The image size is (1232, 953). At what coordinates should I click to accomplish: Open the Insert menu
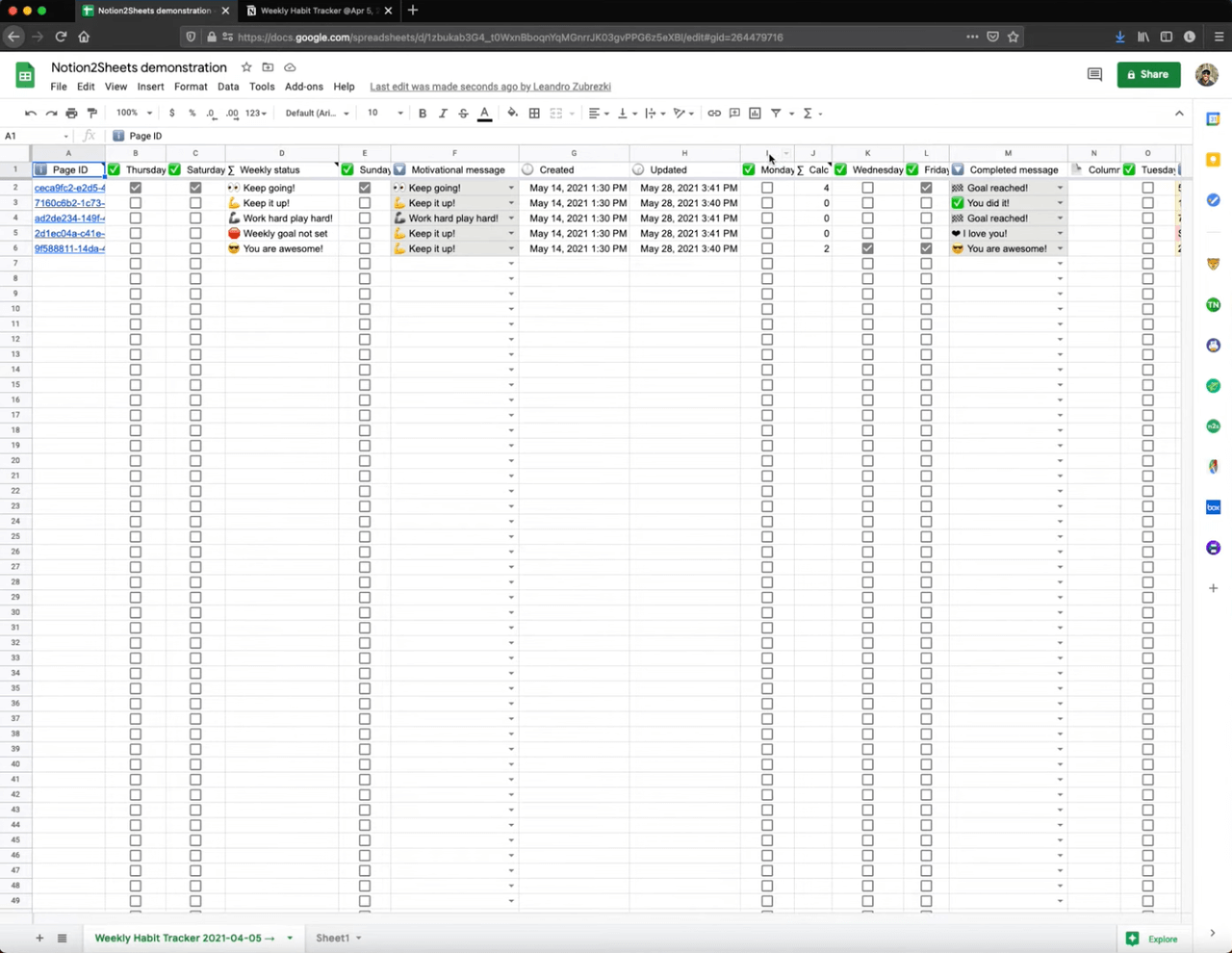click(150, 87)
